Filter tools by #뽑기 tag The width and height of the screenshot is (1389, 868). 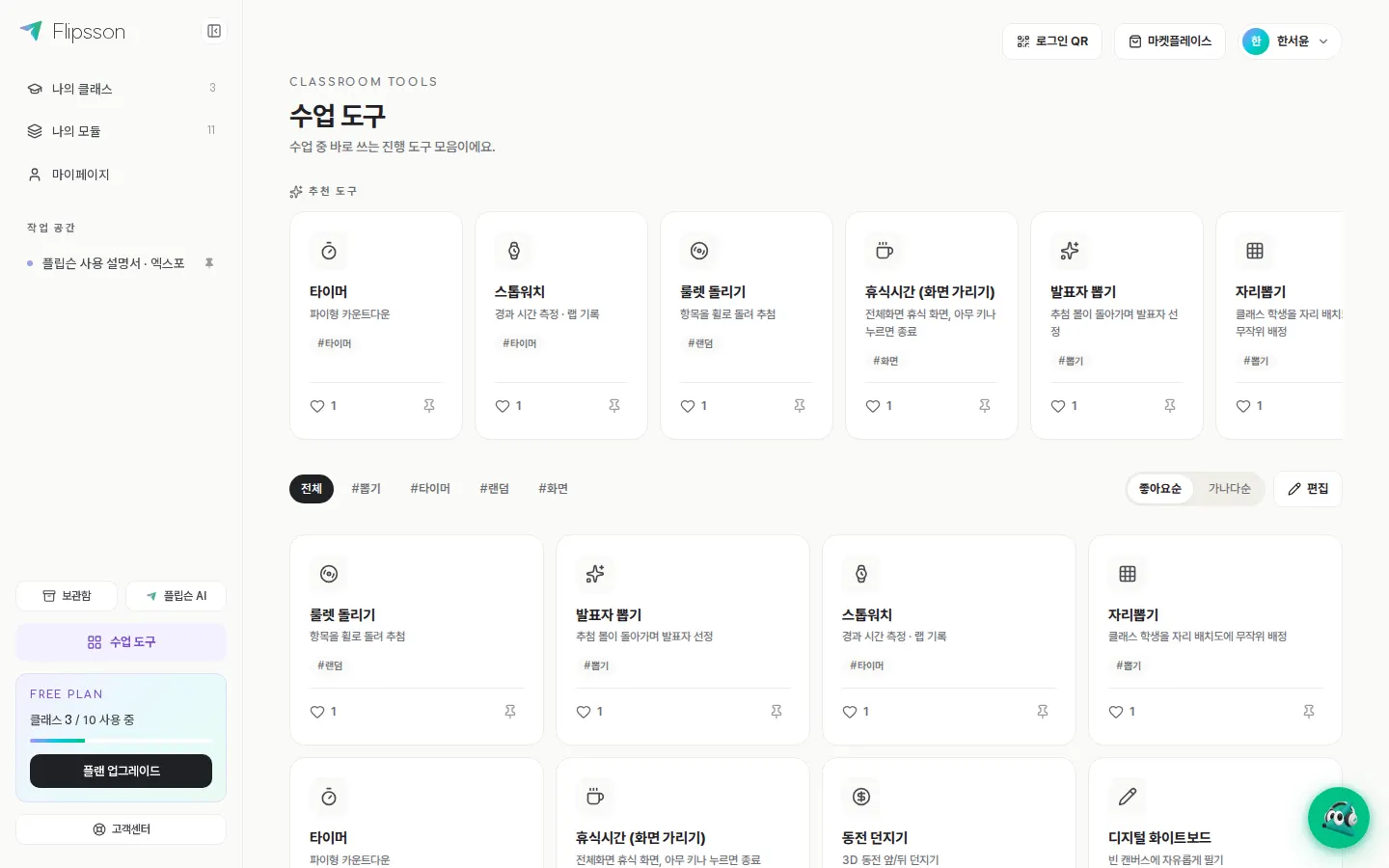coord(367,489)
